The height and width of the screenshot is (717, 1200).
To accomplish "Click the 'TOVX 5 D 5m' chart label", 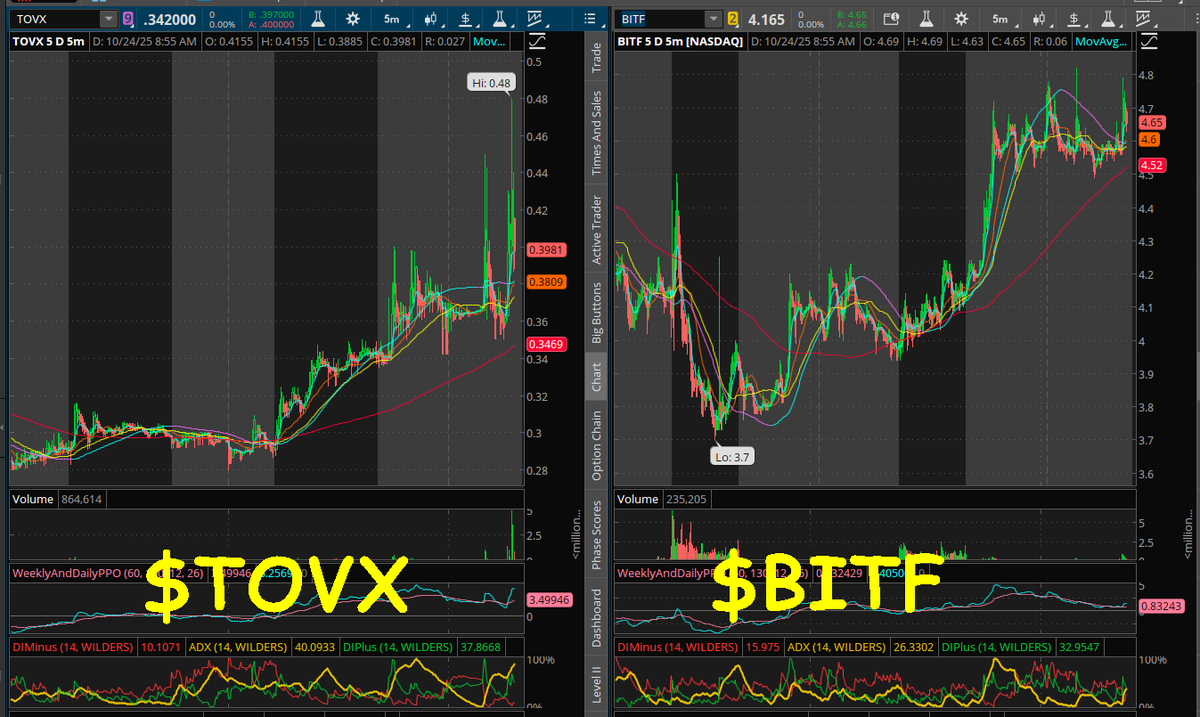I will click(48, 41).
